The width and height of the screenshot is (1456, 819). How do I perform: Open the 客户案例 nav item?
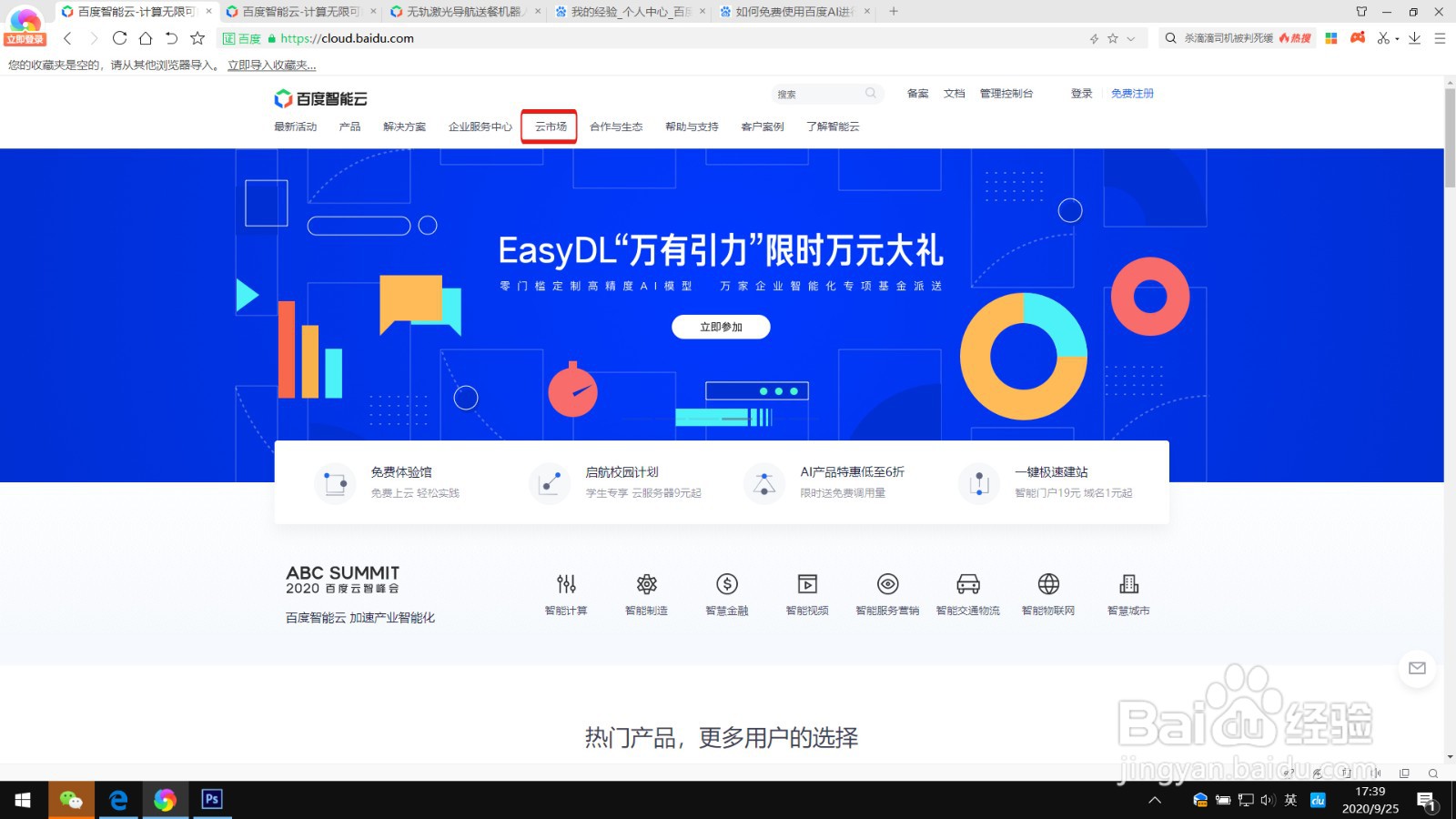763,126
